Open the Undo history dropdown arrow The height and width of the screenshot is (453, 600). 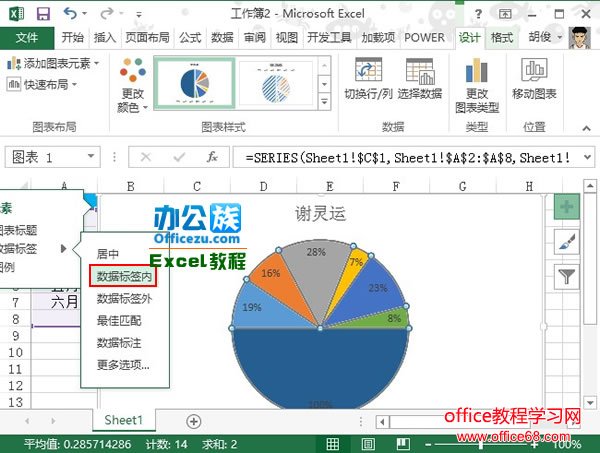click(85, 14)
